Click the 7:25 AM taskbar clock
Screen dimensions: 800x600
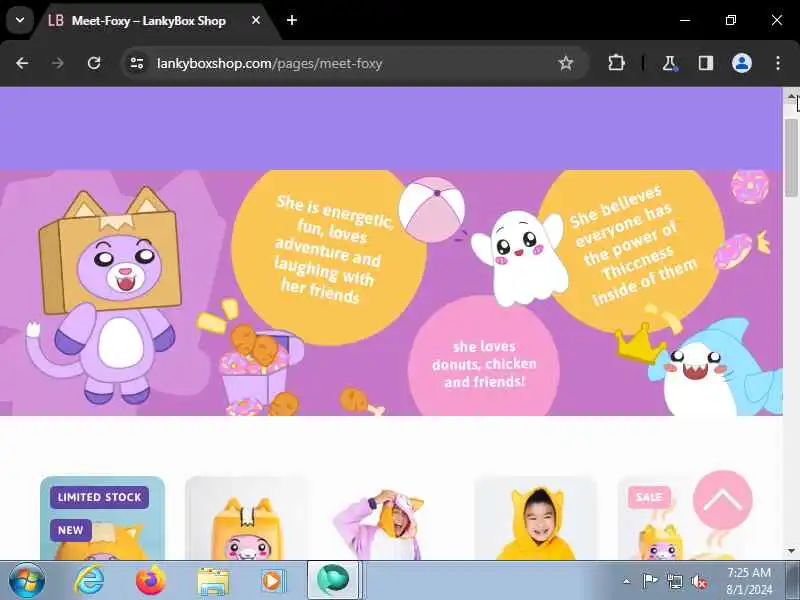[x=749, y=572]
